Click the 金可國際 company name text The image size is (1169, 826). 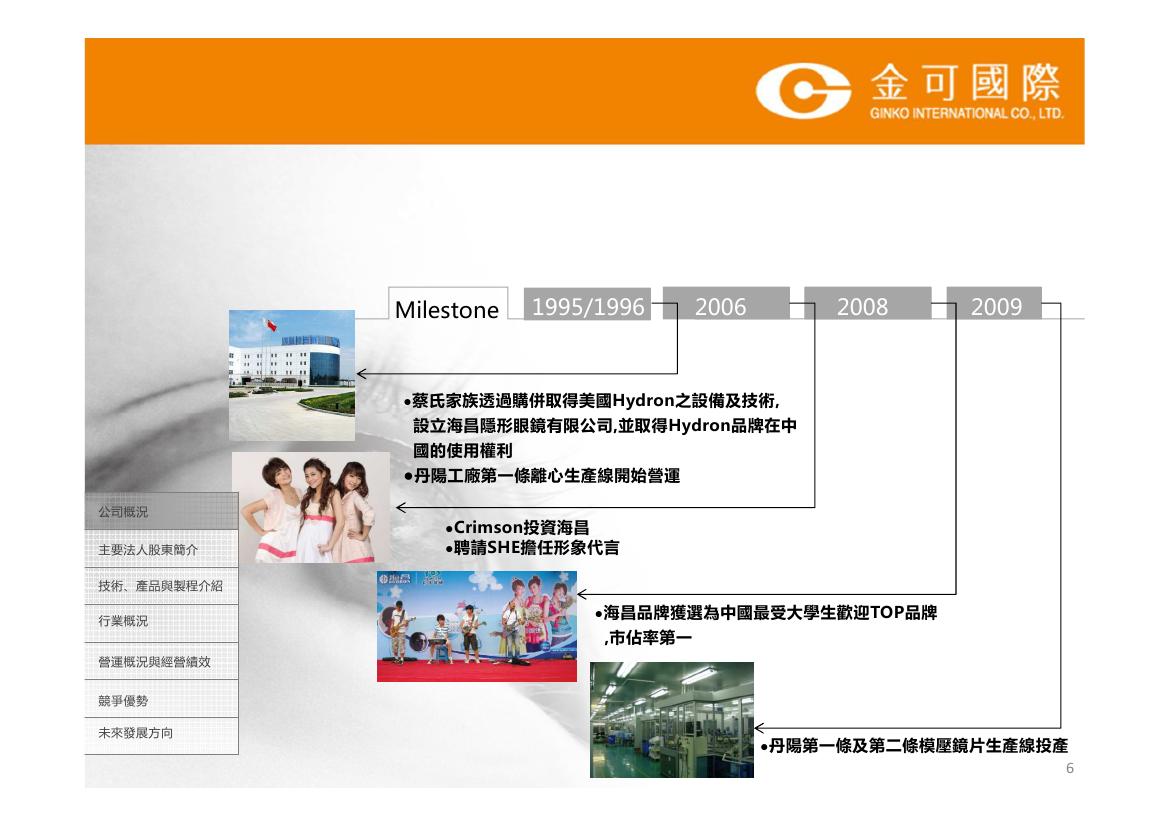965,83
